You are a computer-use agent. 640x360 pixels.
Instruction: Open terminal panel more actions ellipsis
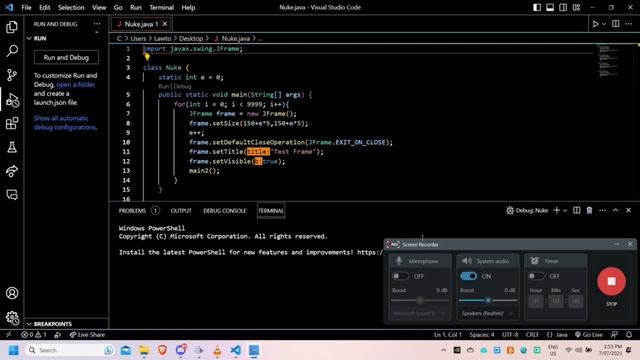tap(602, 210)
